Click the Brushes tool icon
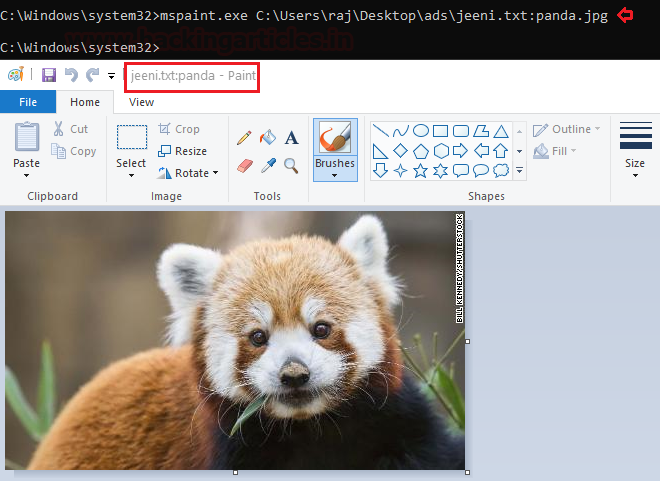660x481 pixels. (335, 137)
